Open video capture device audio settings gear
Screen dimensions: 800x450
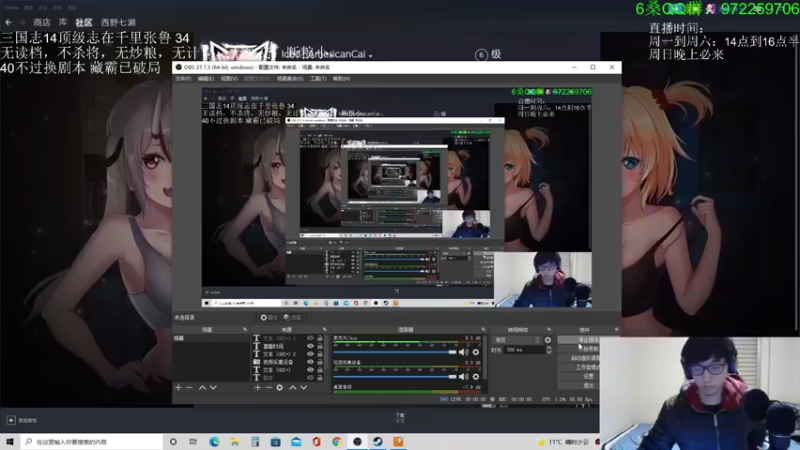pyautogui.click(x=476, y=377)
